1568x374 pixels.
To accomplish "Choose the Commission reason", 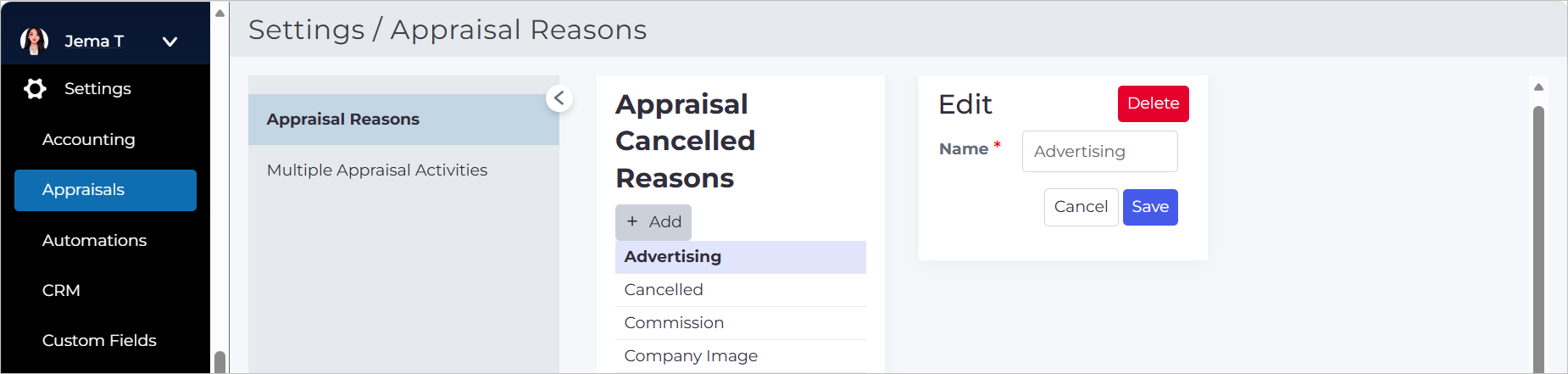I will 741,323.
